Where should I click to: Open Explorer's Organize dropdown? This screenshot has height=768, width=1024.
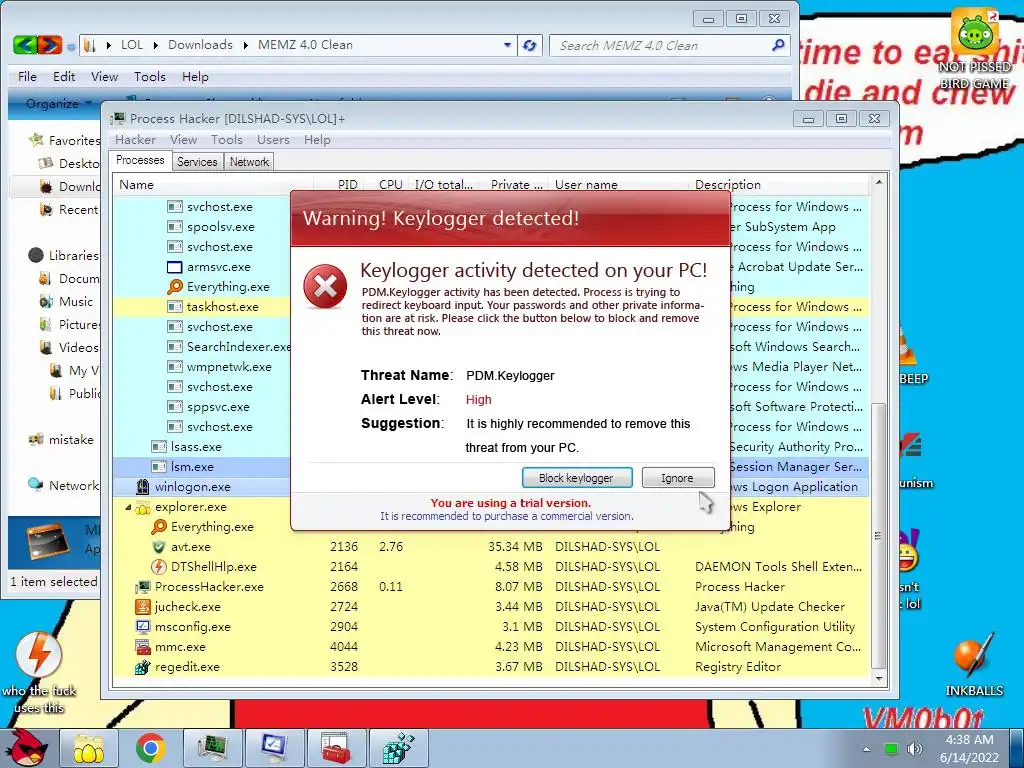point(58,104)
